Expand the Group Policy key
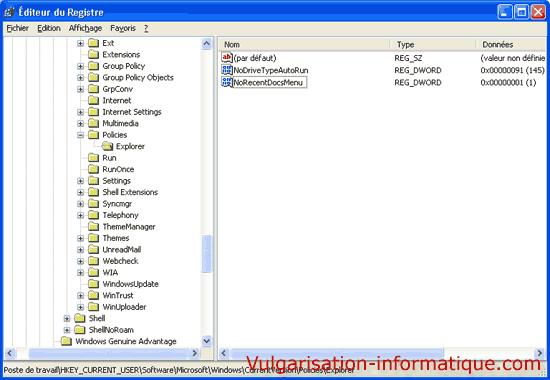The width and height of the screenshot is (550, 380). (x=81, y=66)
